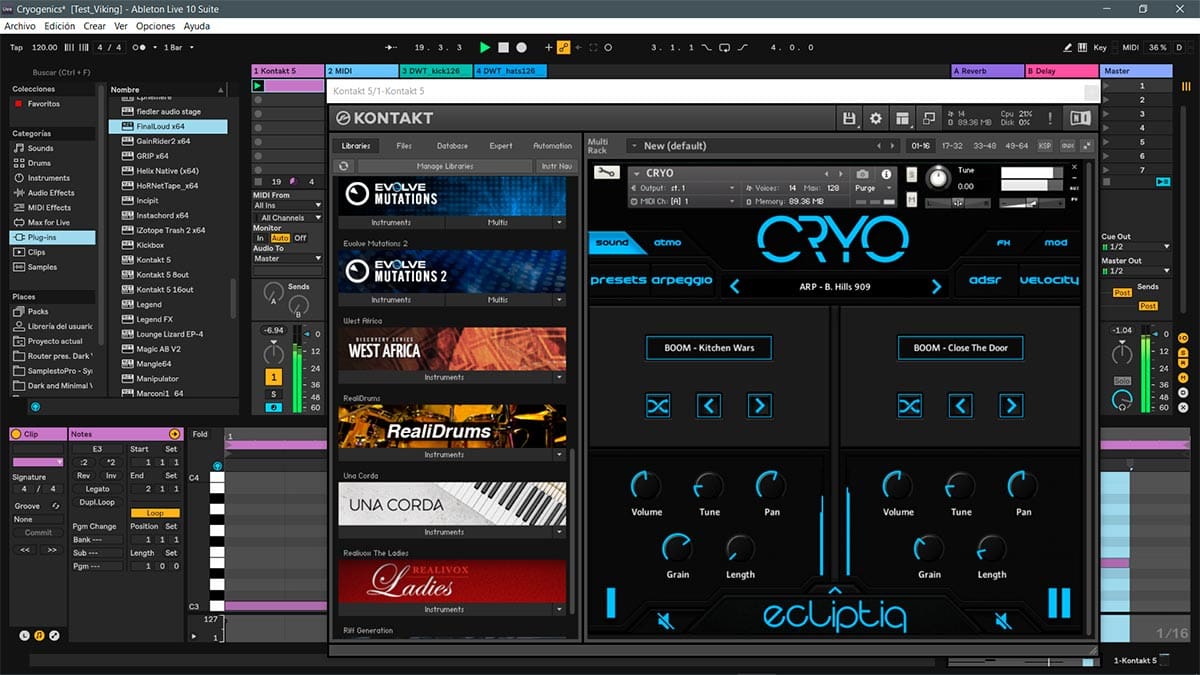Open the CRYO instrument info icon

pos(886,174)
